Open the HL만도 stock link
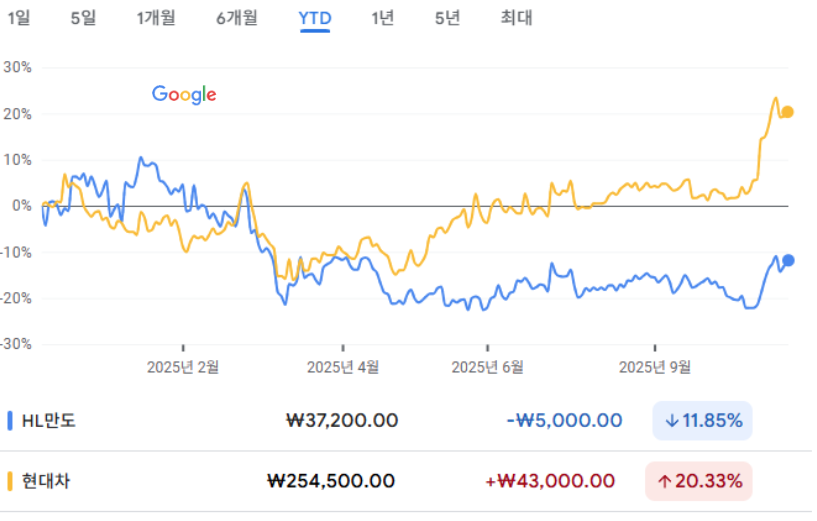 click(x=49, y=421)
